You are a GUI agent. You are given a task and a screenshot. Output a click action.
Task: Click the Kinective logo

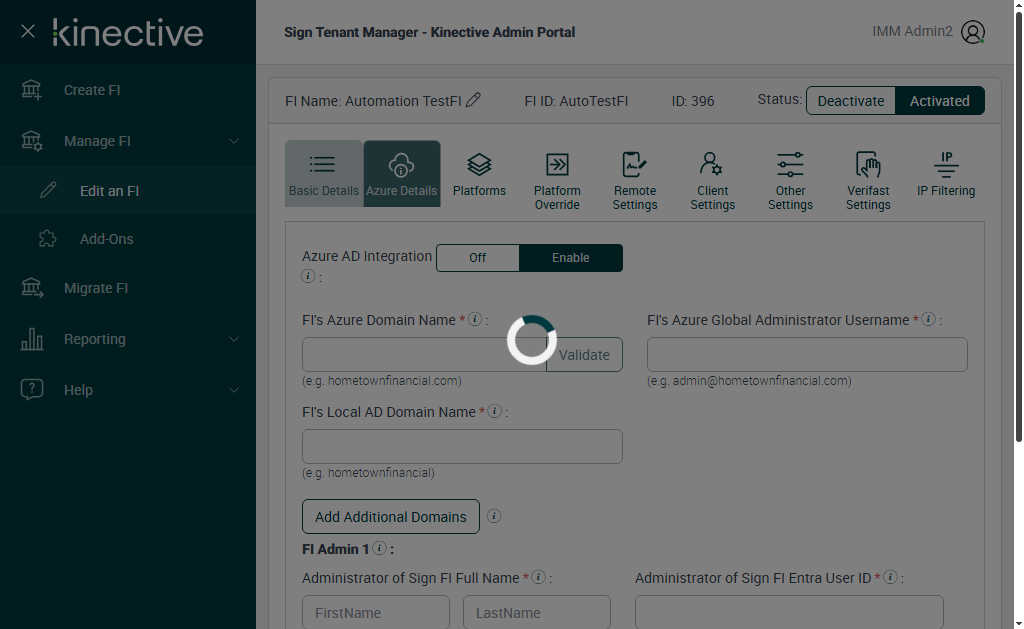(128, 33)
